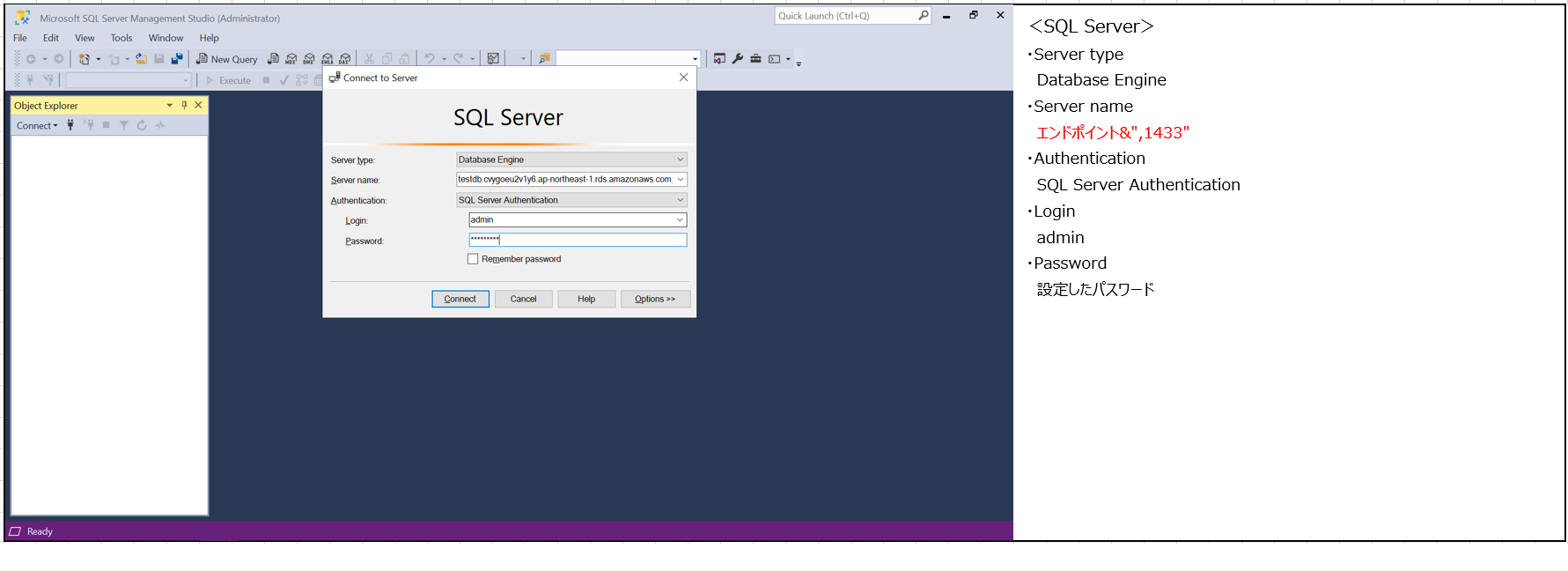Click the Redo arrow icon
This screenshot has height=571, width=1568.
coord(458,59)
